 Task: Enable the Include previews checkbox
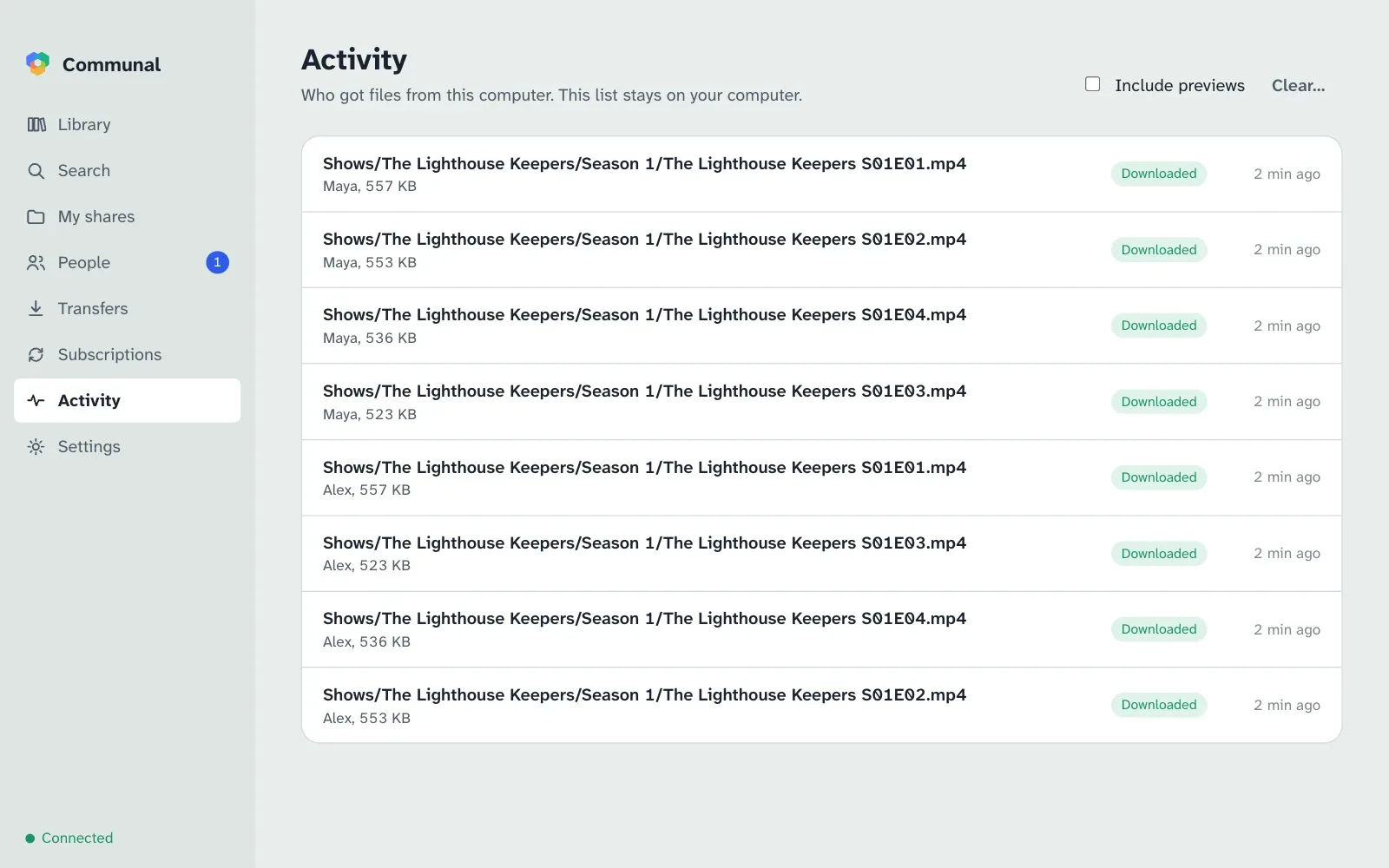[x=1093, y=84]
